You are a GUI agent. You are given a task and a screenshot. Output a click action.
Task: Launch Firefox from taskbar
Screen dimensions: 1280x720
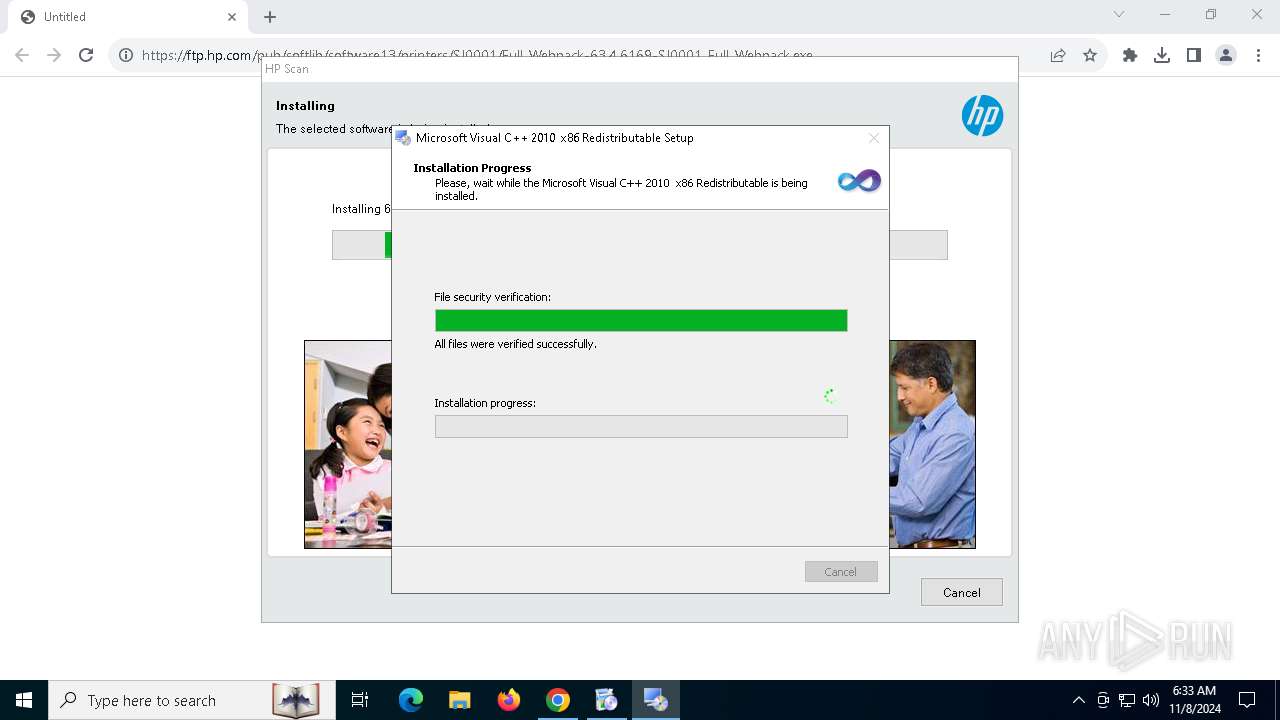coord(509,700)
